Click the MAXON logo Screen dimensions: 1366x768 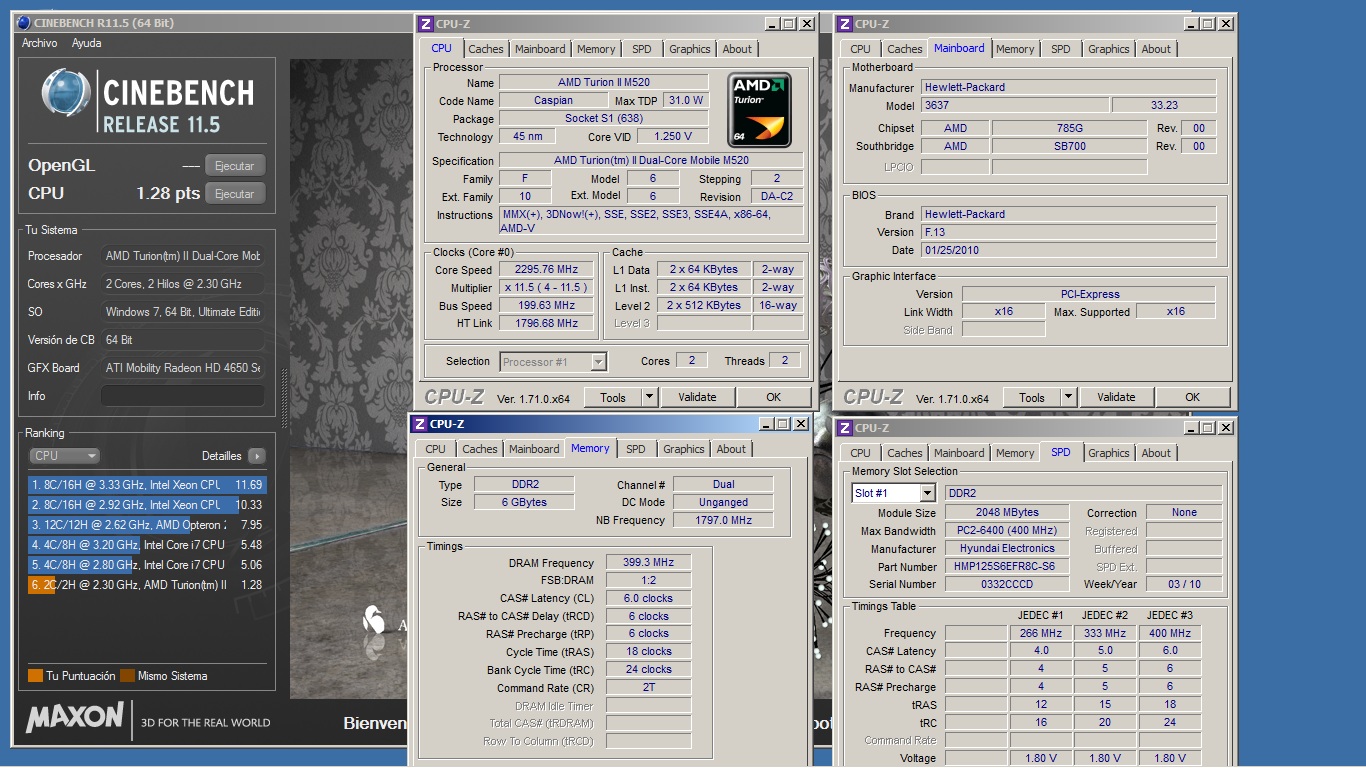pyautogui.click(x=75, y=718)
